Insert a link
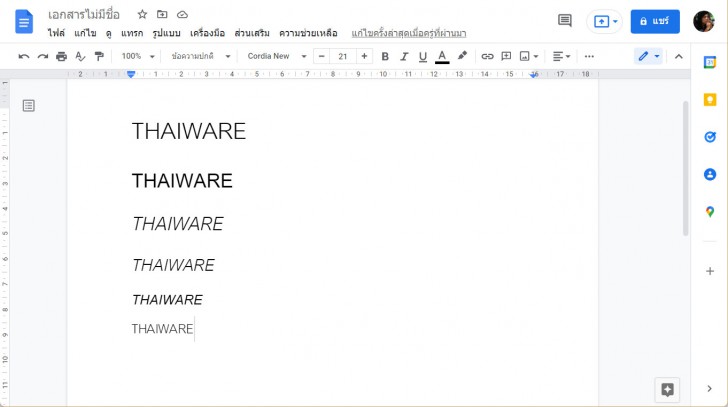The image size is (728, 407). pyautogui.click(x=487, y=57)
